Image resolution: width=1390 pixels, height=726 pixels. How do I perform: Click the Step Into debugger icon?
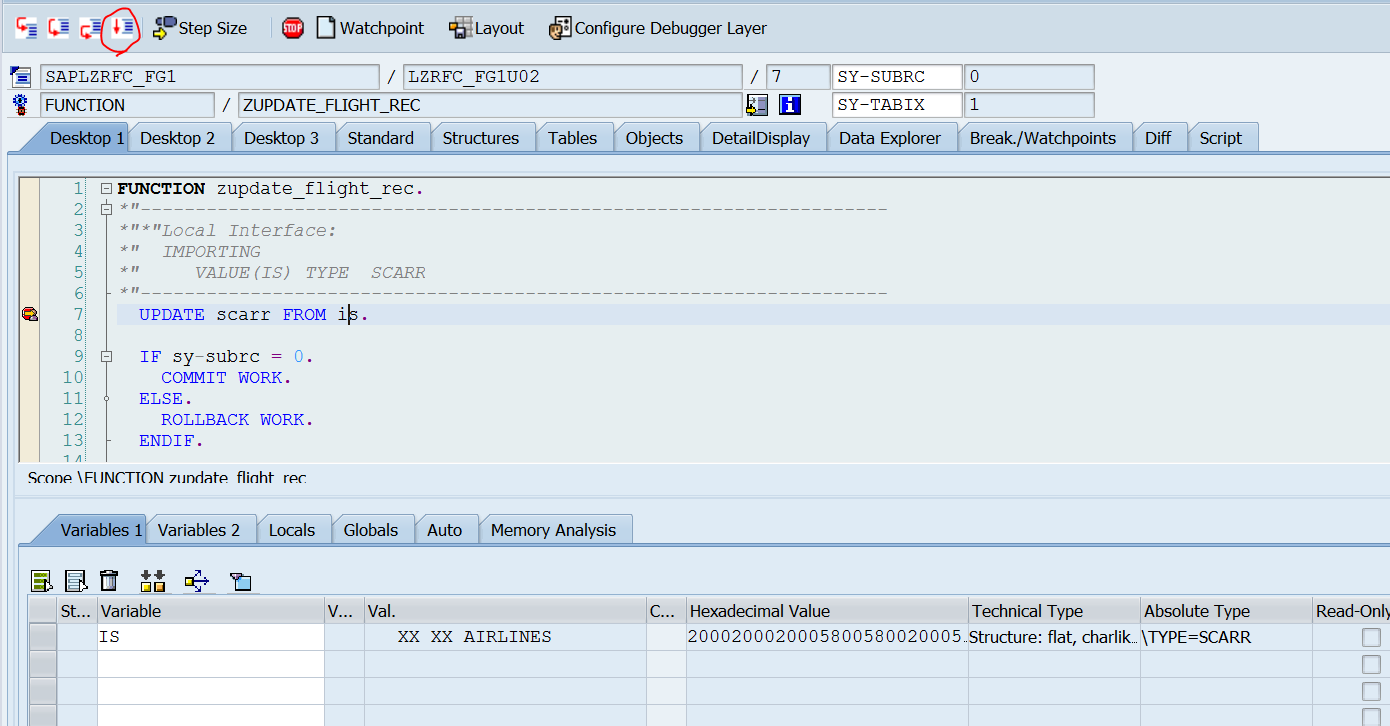(x=26, y=27)
